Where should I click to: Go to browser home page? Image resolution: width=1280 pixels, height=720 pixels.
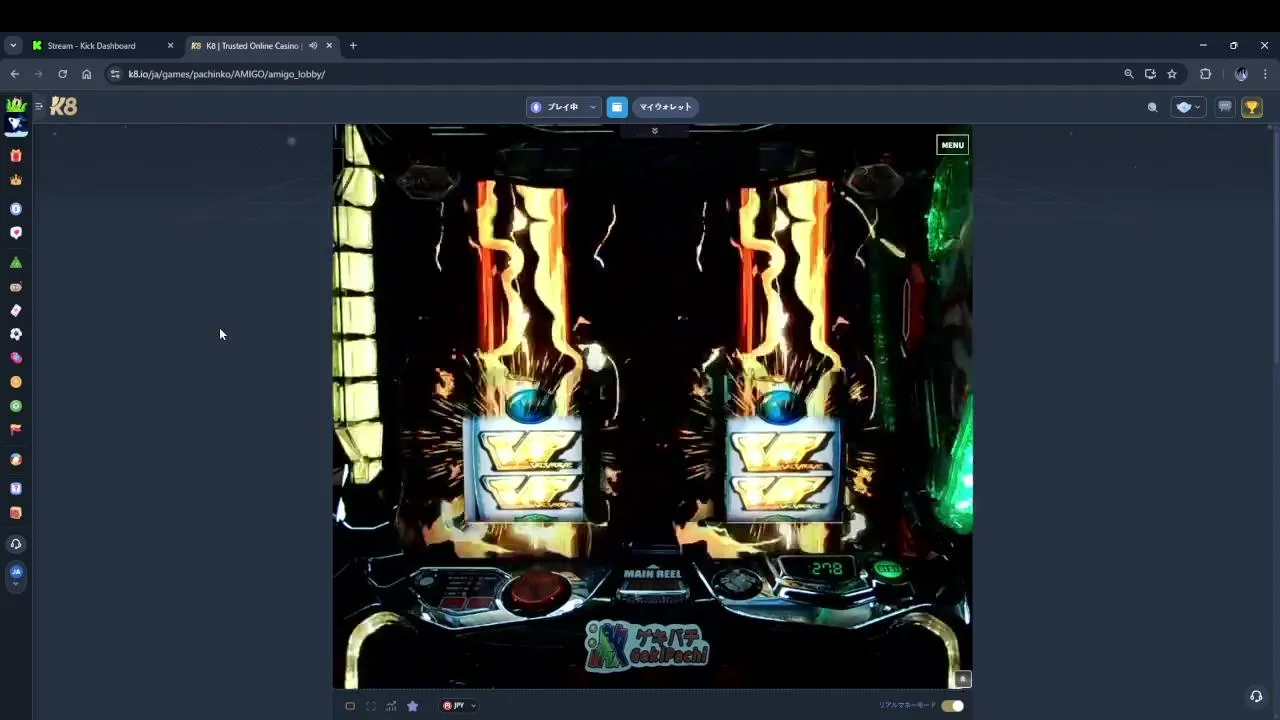click(x=86, y=74)
